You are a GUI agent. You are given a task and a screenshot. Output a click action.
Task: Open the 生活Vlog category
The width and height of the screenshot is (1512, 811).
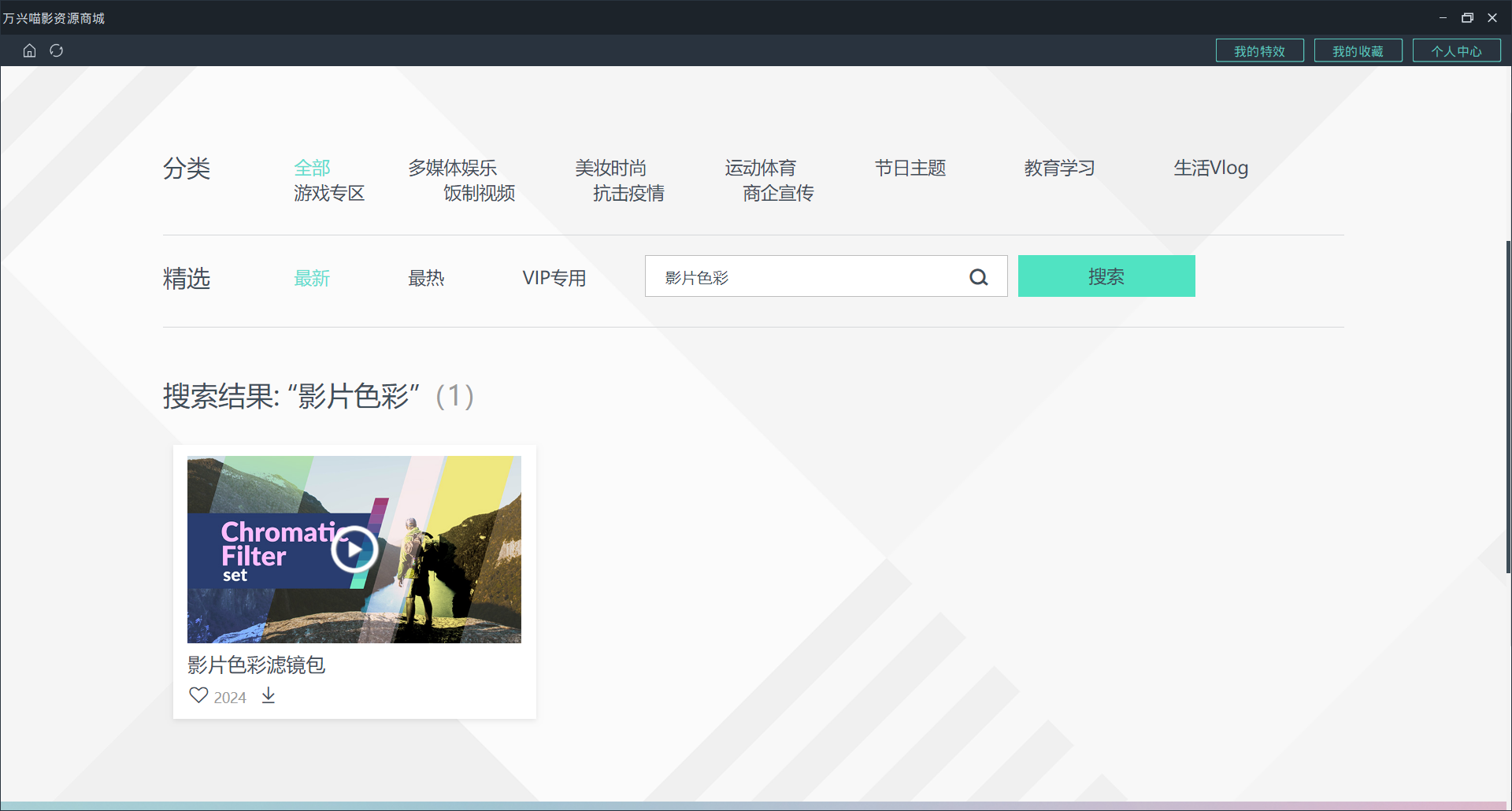1210,168
